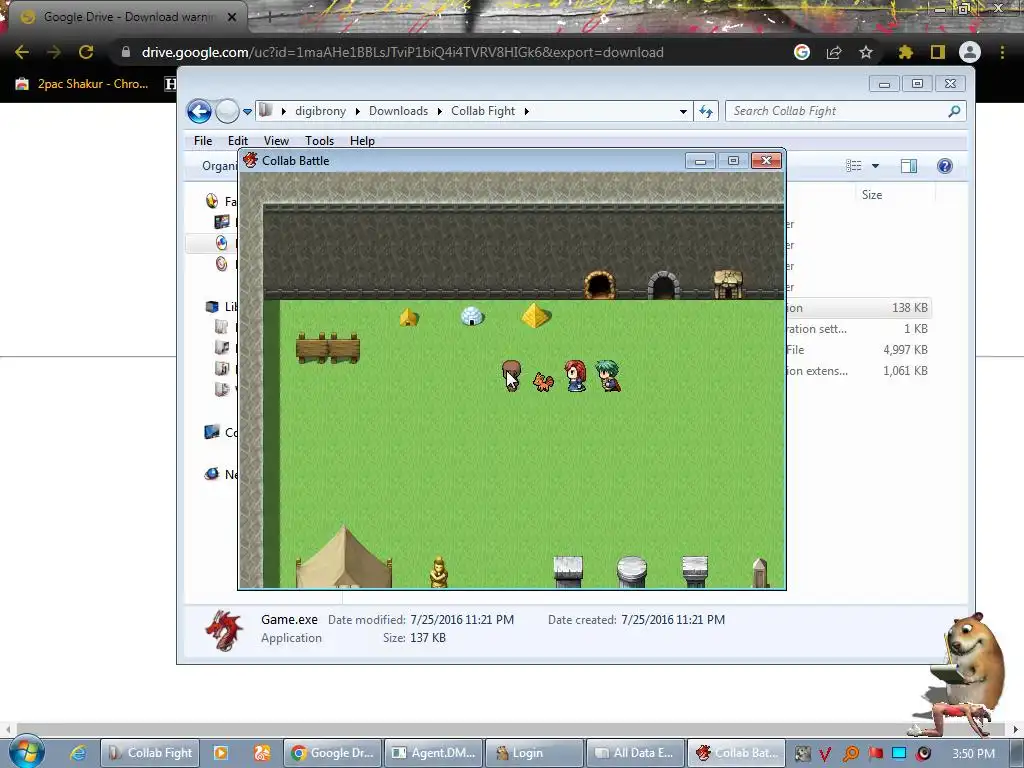Image resolution: width=1024 pixels, height=768 pixels.
Task: Click the search magnifier icon in Explorer
Action: (x=954, y=111)
